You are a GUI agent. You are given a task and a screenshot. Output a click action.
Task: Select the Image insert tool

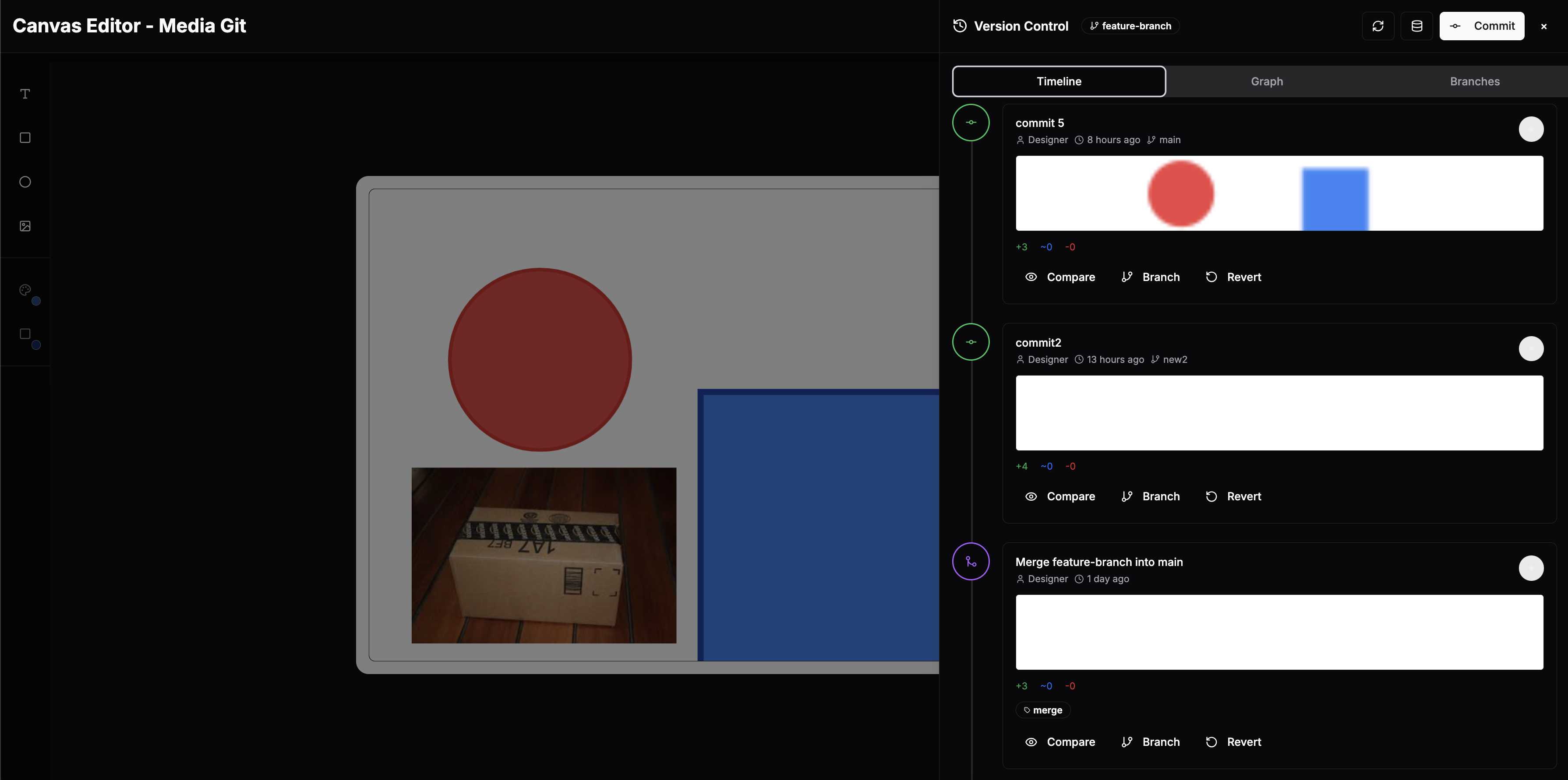point(25,226)
